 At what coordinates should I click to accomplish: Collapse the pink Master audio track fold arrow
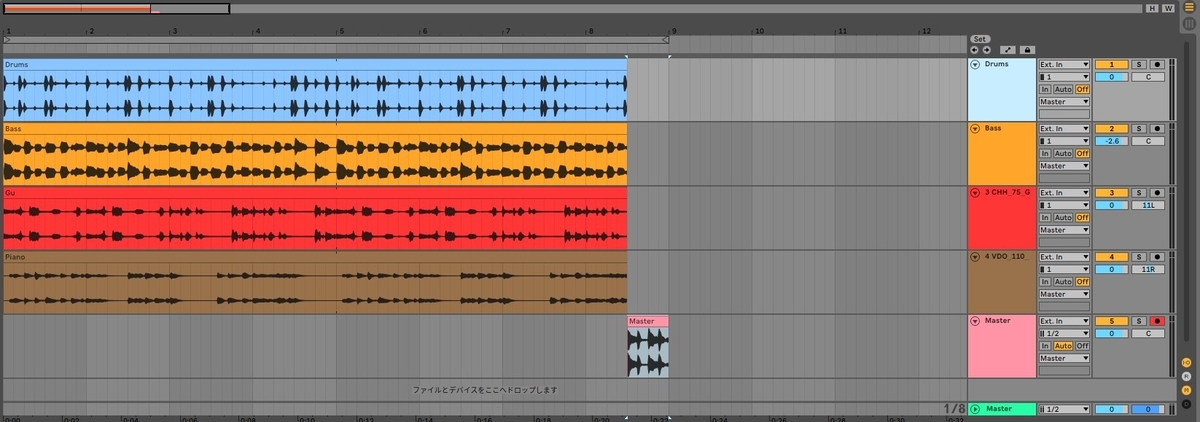975,321
